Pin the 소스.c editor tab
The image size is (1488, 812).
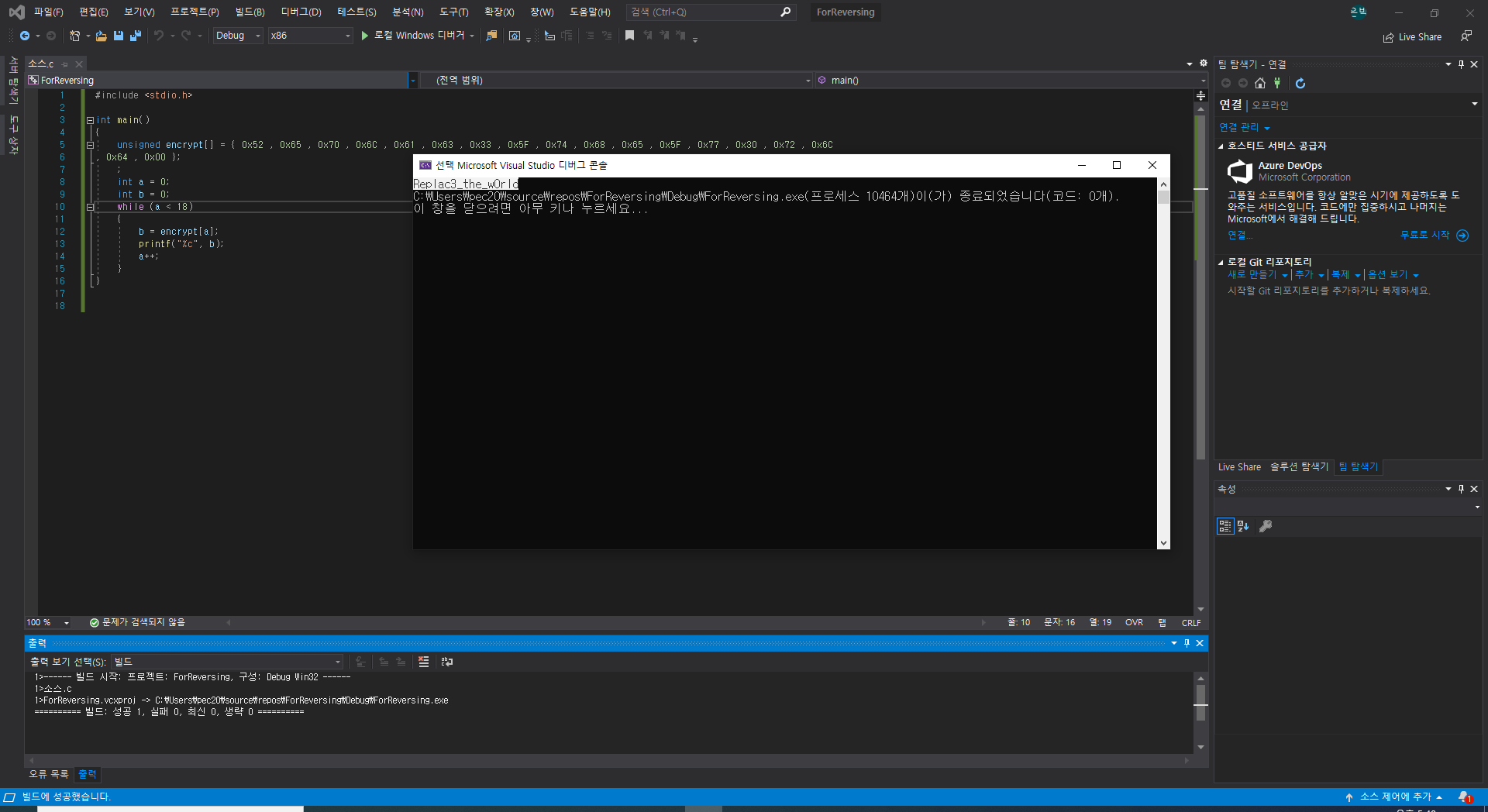click(65, 64)
